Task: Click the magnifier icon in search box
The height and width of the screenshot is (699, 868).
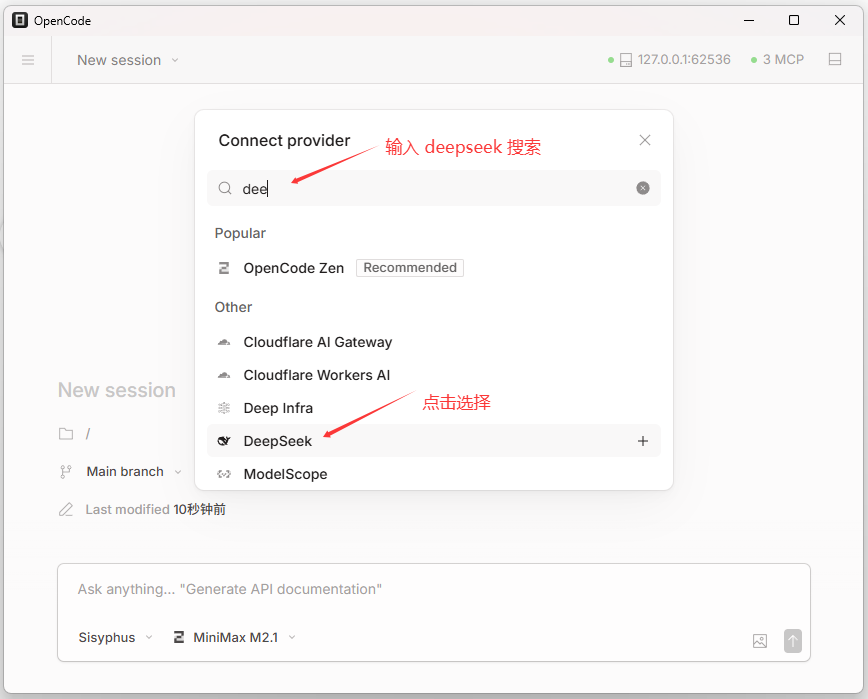Action: point(225,188)
